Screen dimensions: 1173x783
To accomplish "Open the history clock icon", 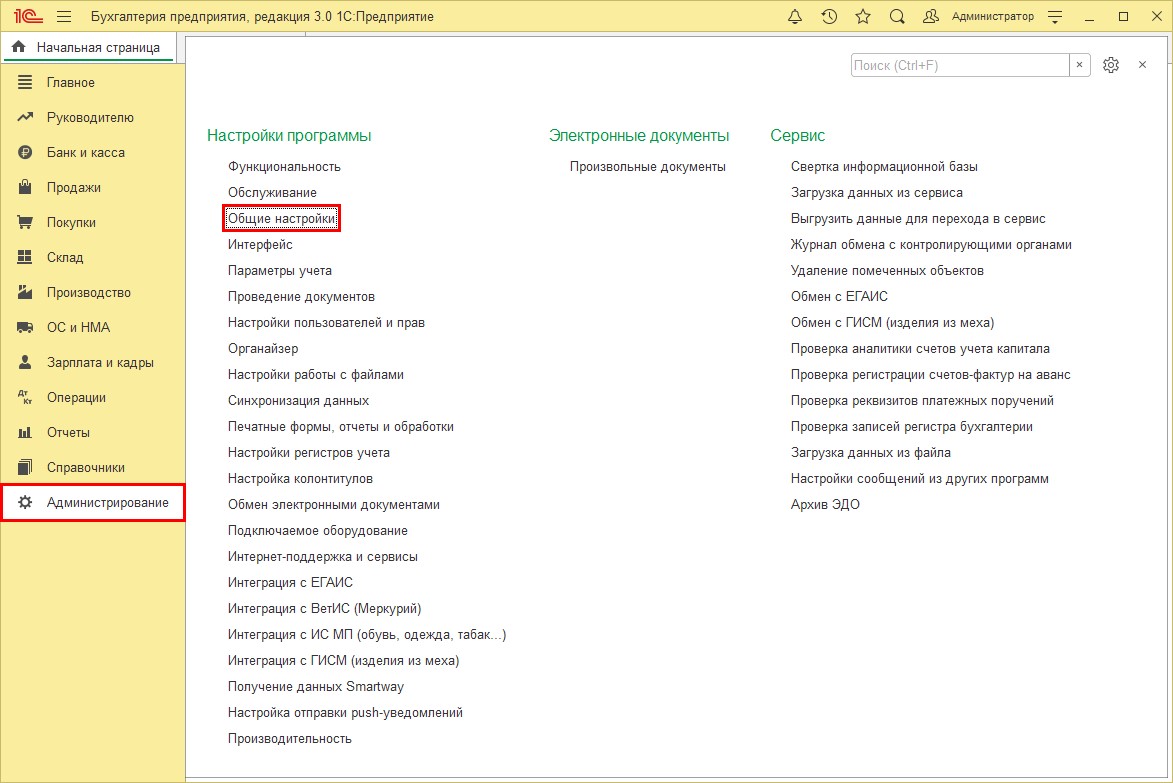I will pyautogui.click(x=829, y=17).
